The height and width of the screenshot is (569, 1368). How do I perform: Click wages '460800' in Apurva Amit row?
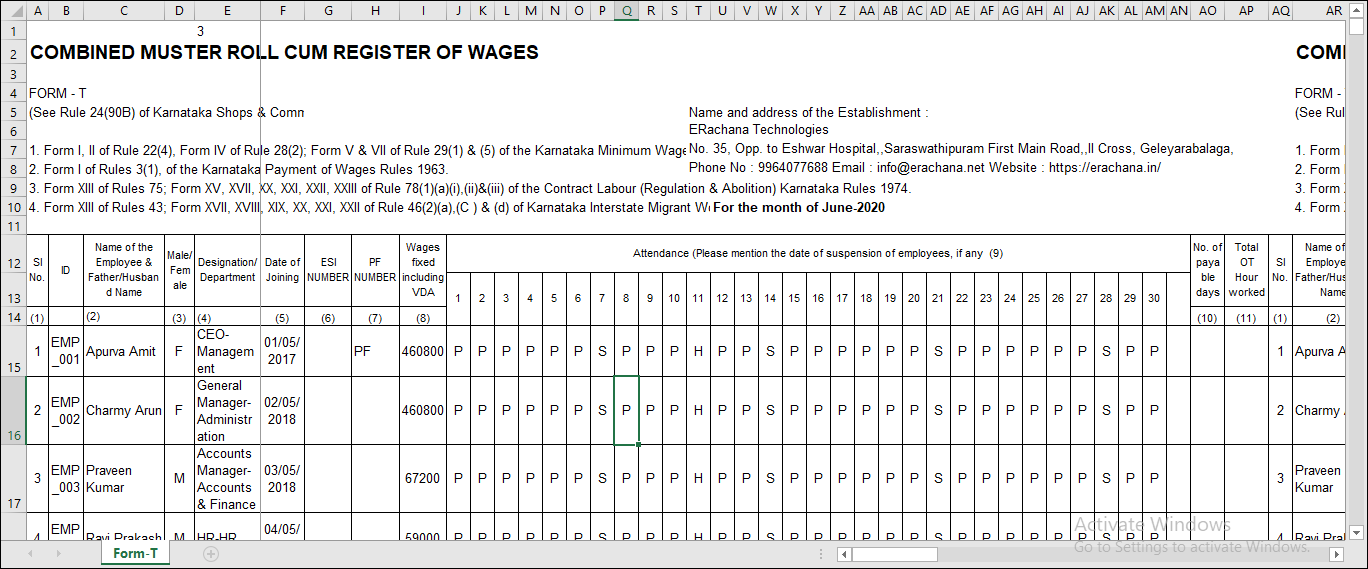click(x=423, y=351)
